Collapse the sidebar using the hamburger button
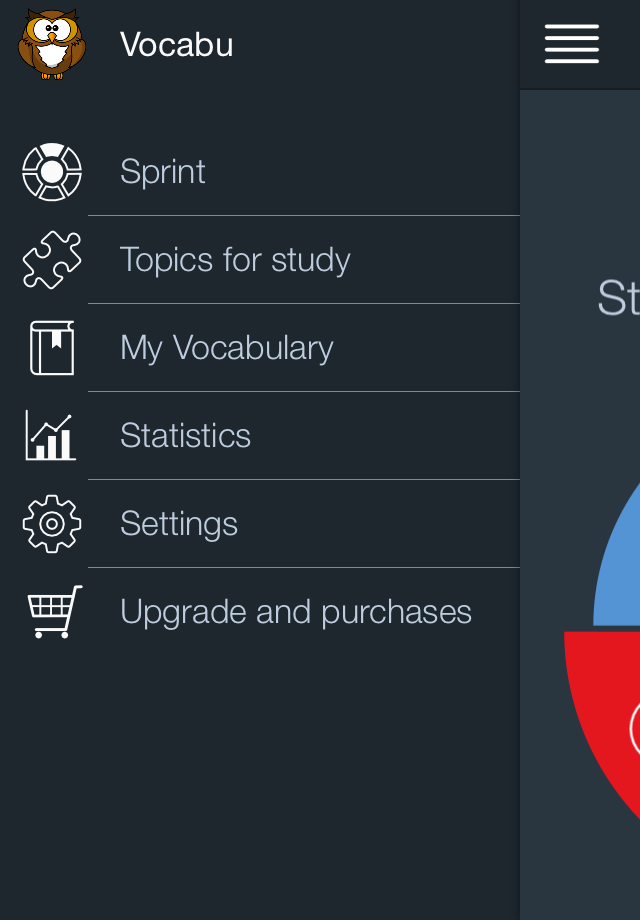The width and height of the screenshot is (640, 920). click(x=571, y=43)
